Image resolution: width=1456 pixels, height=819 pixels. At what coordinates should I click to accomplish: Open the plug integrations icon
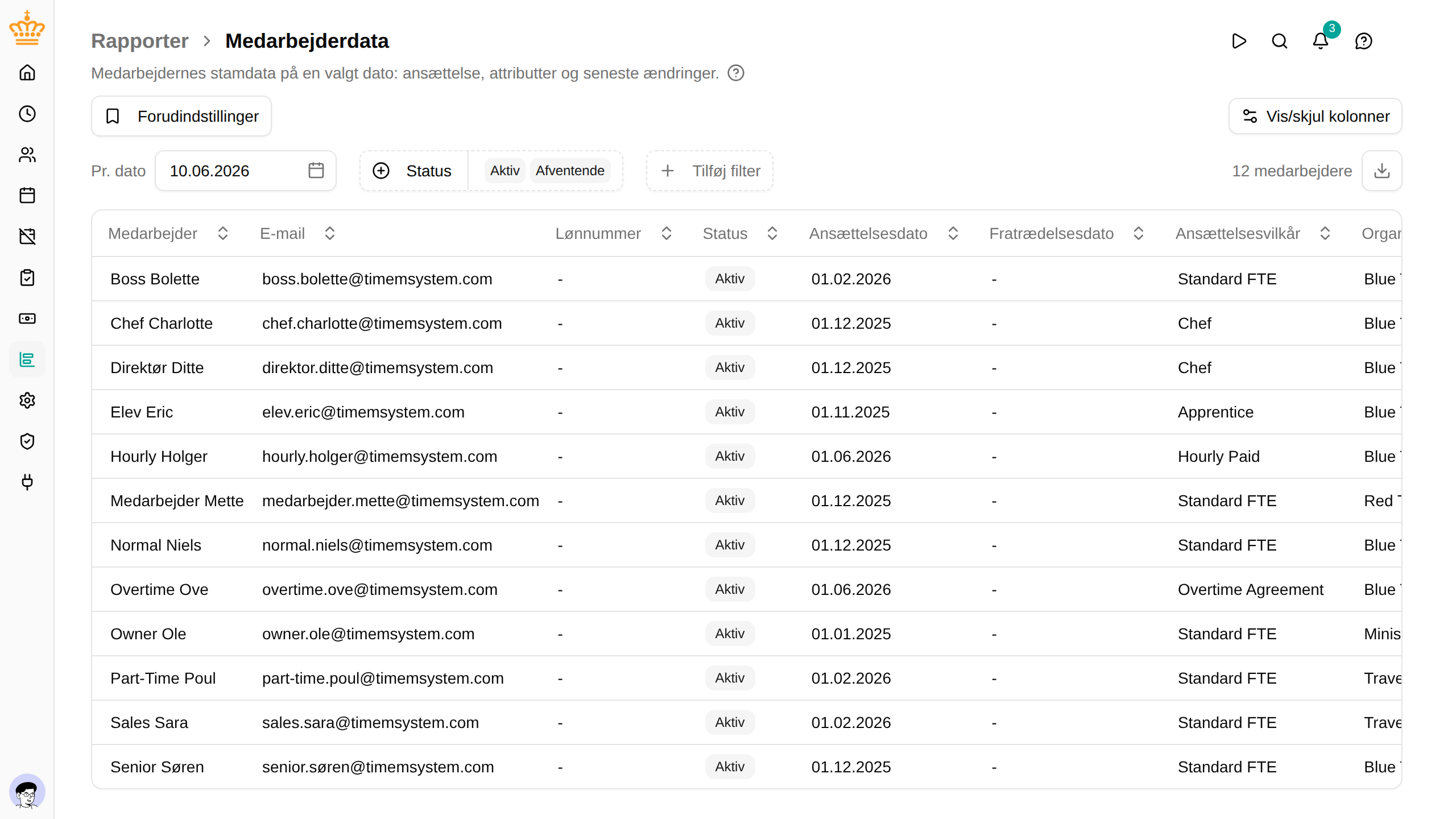pos(27,482)
